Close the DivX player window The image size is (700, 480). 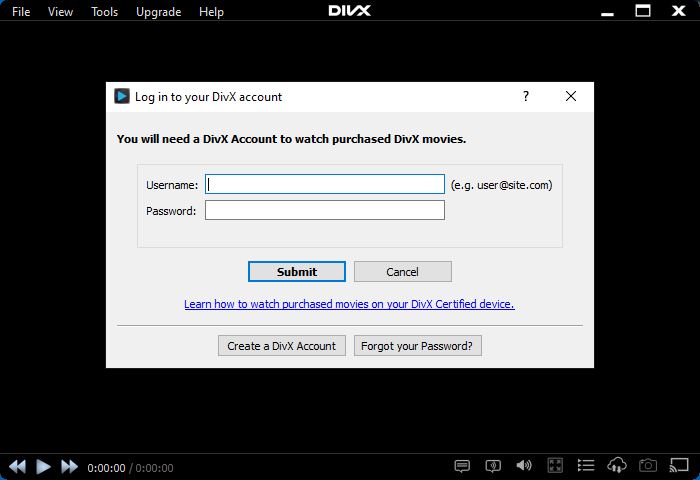[679, 11]
